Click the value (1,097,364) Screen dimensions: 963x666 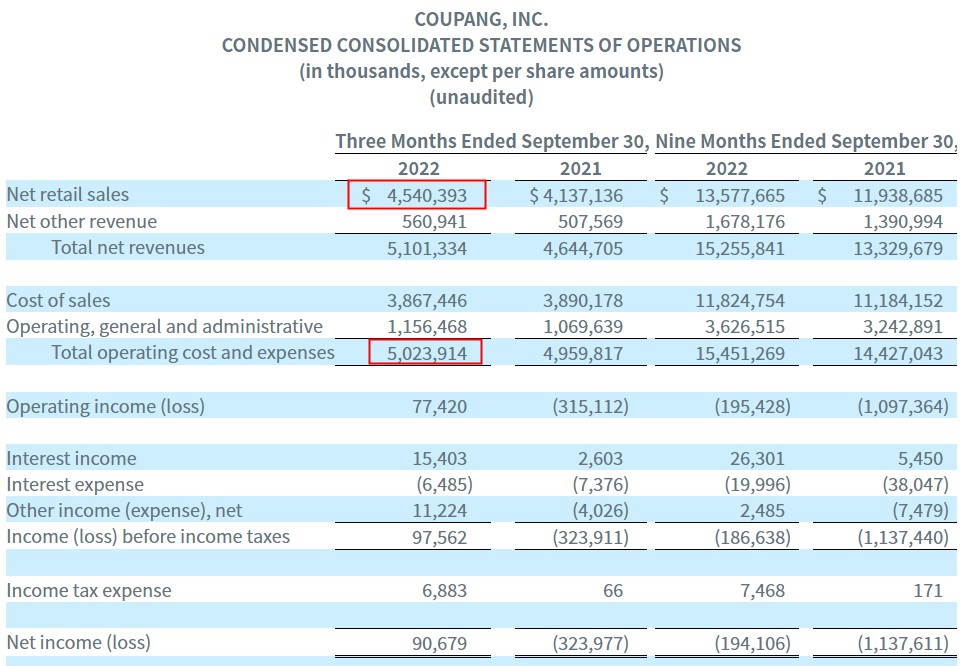[903, 407]
